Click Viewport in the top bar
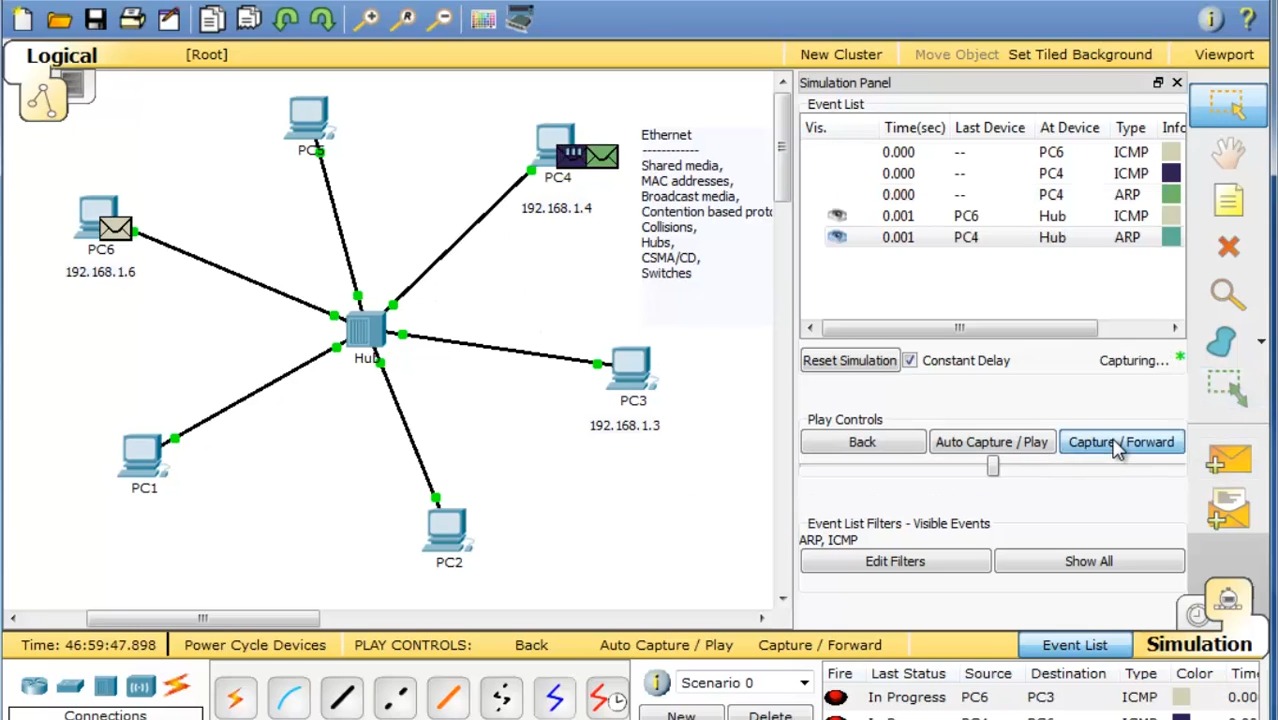 click(1224, 55)
